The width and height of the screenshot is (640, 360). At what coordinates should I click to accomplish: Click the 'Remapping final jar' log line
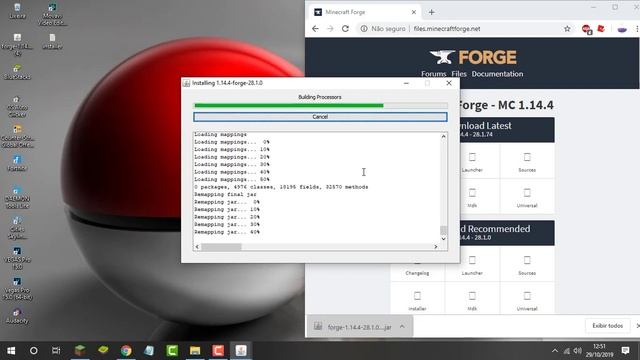[225, 194]
